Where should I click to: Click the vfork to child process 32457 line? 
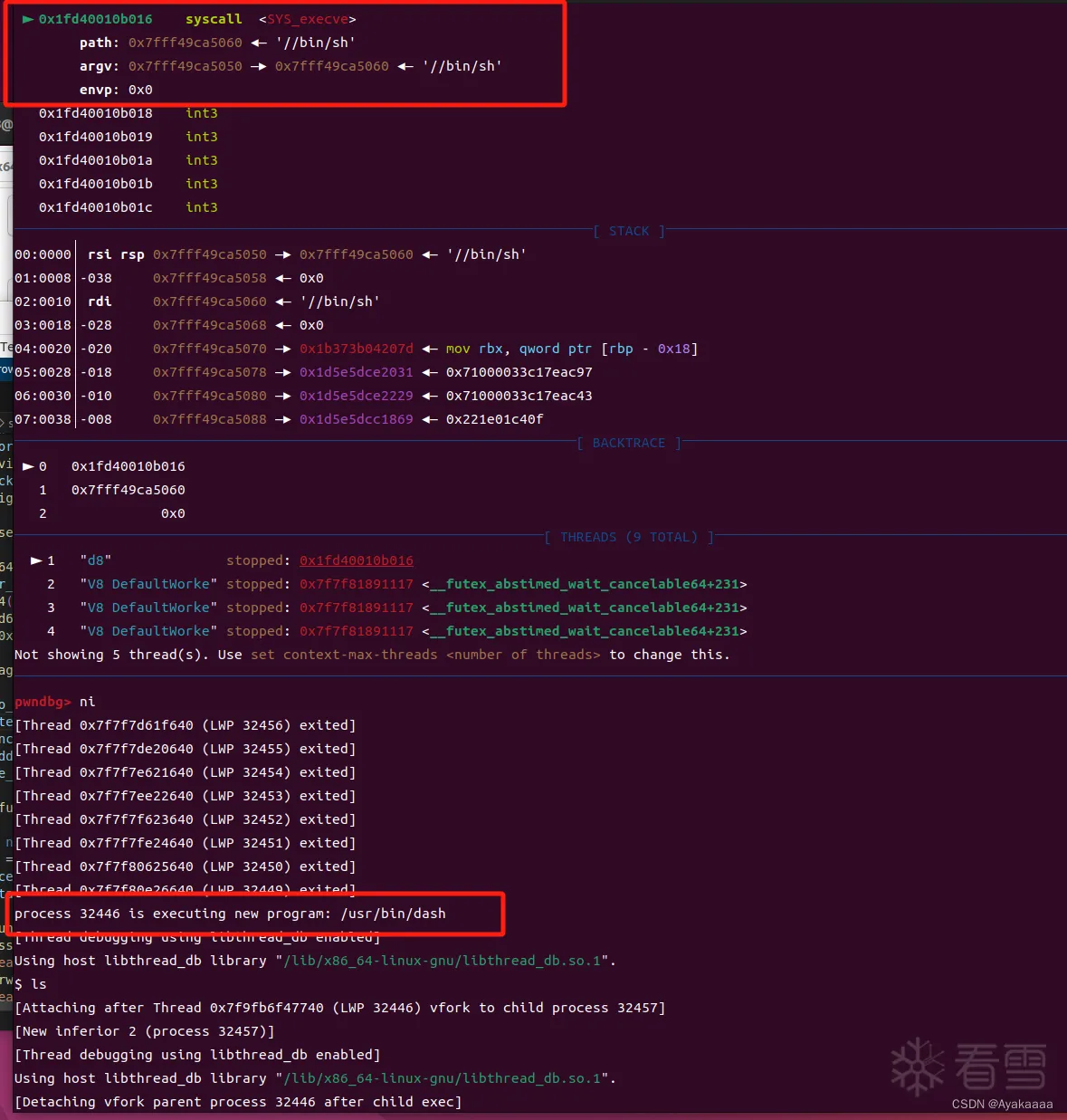point(340,1008)
